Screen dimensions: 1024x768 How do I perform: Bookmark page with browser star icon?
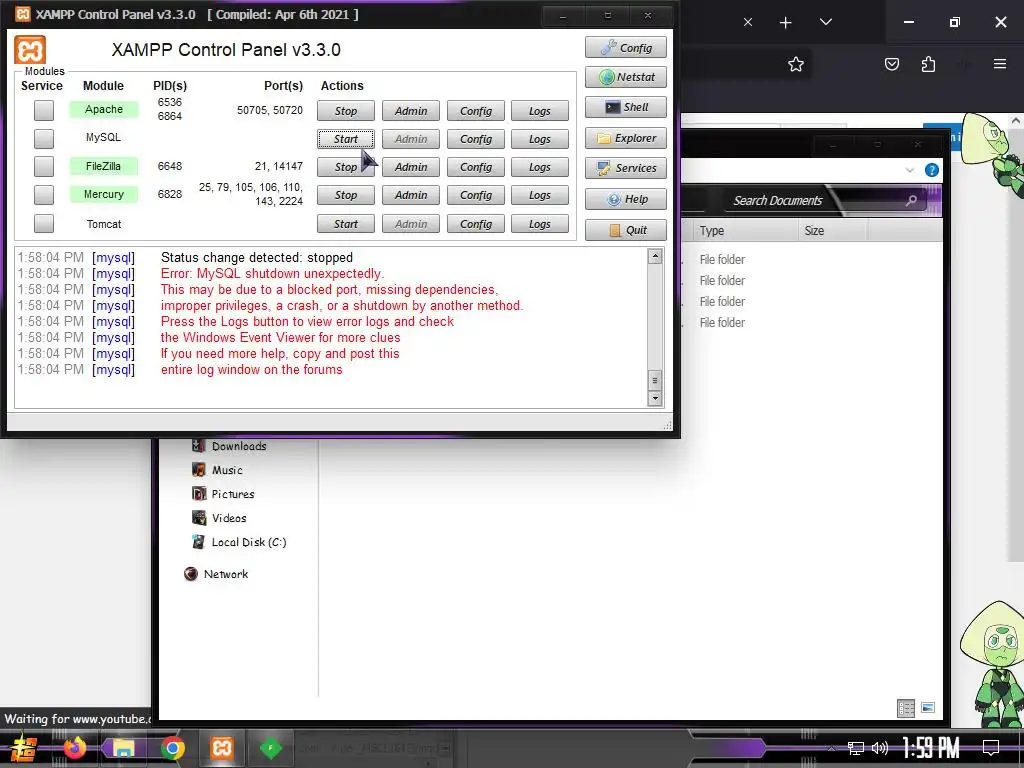pos(795,64)
